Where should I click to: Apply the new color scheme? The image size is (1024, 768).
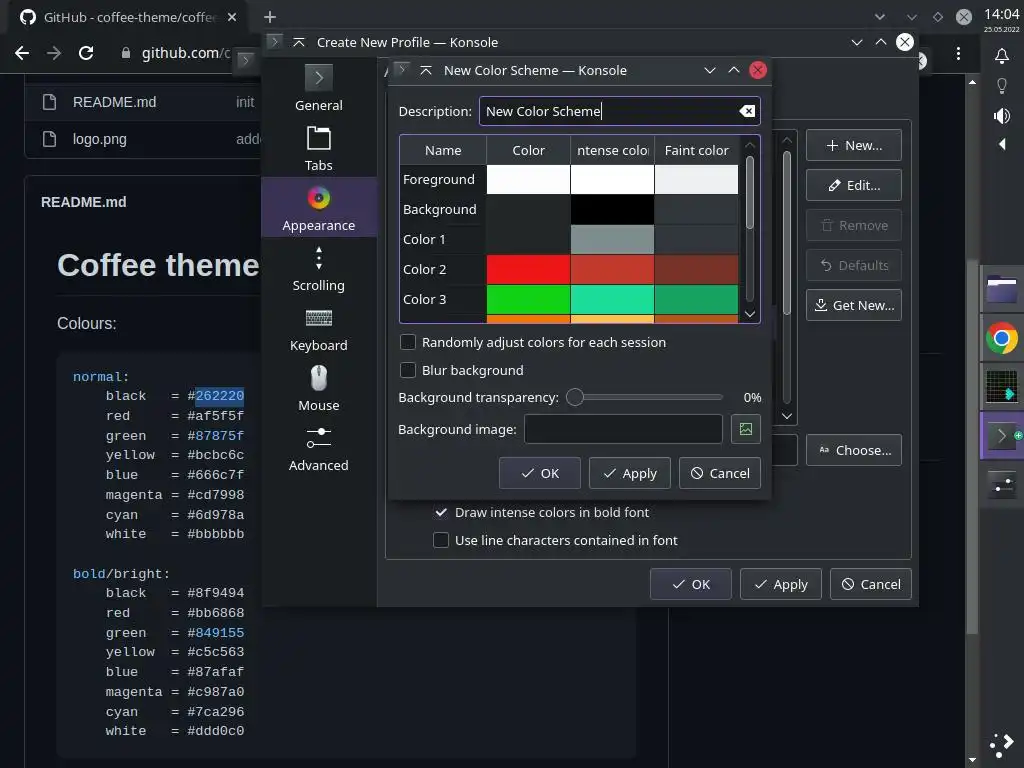pos(630,473)
